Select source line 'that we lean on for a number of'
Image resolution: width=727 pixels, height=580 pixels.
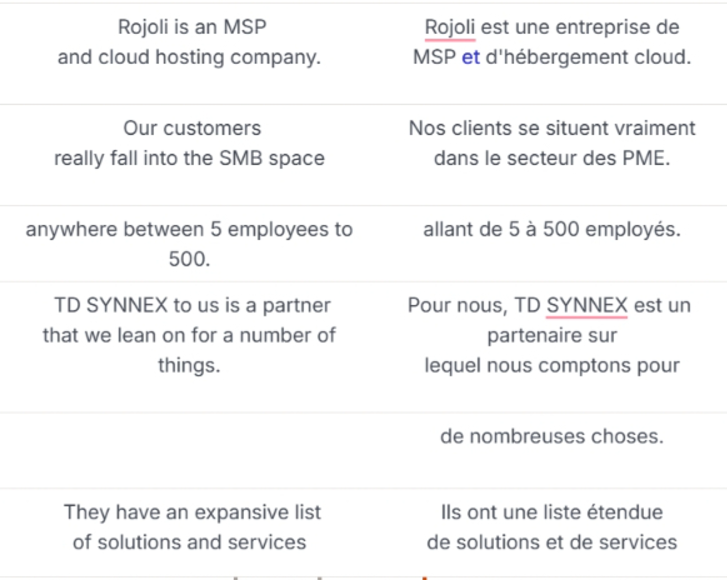tap(189, 335)
